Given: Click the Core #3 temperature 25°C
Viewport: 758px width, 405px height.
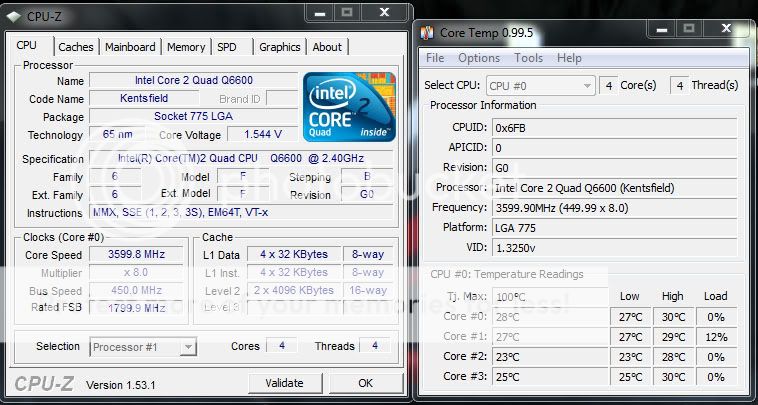Looking at the screenshot, I should [550, 376].
